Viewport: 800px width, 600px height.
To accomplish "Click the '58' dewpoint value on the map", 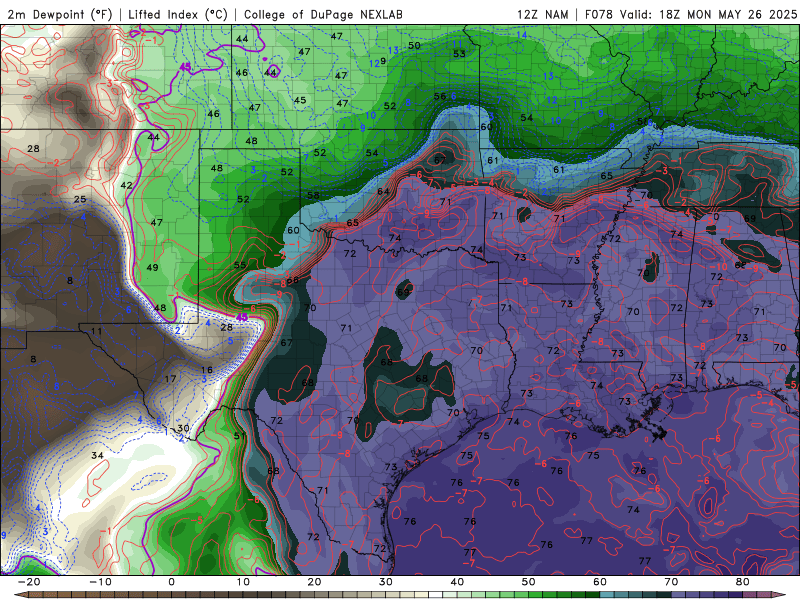I will click(x=313, y=195).
